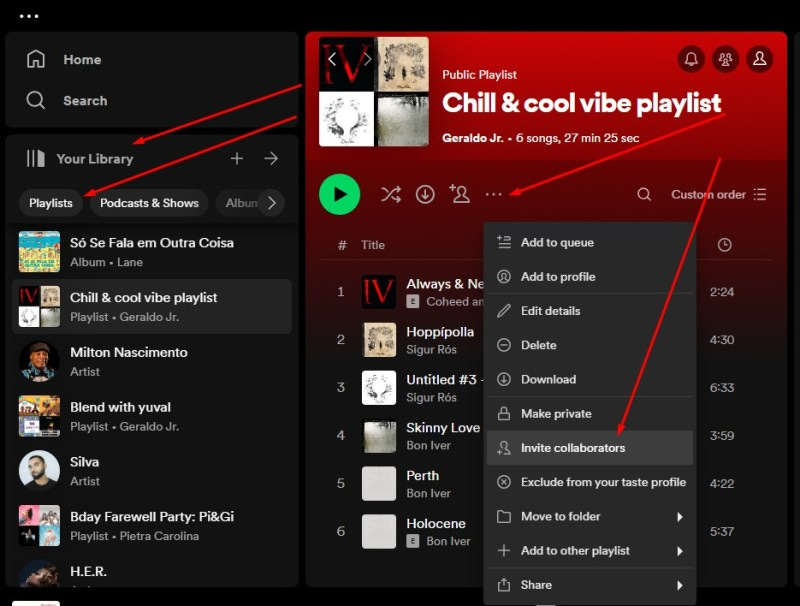Click the green Play button

pyautogui.click(x=340, y=194)
